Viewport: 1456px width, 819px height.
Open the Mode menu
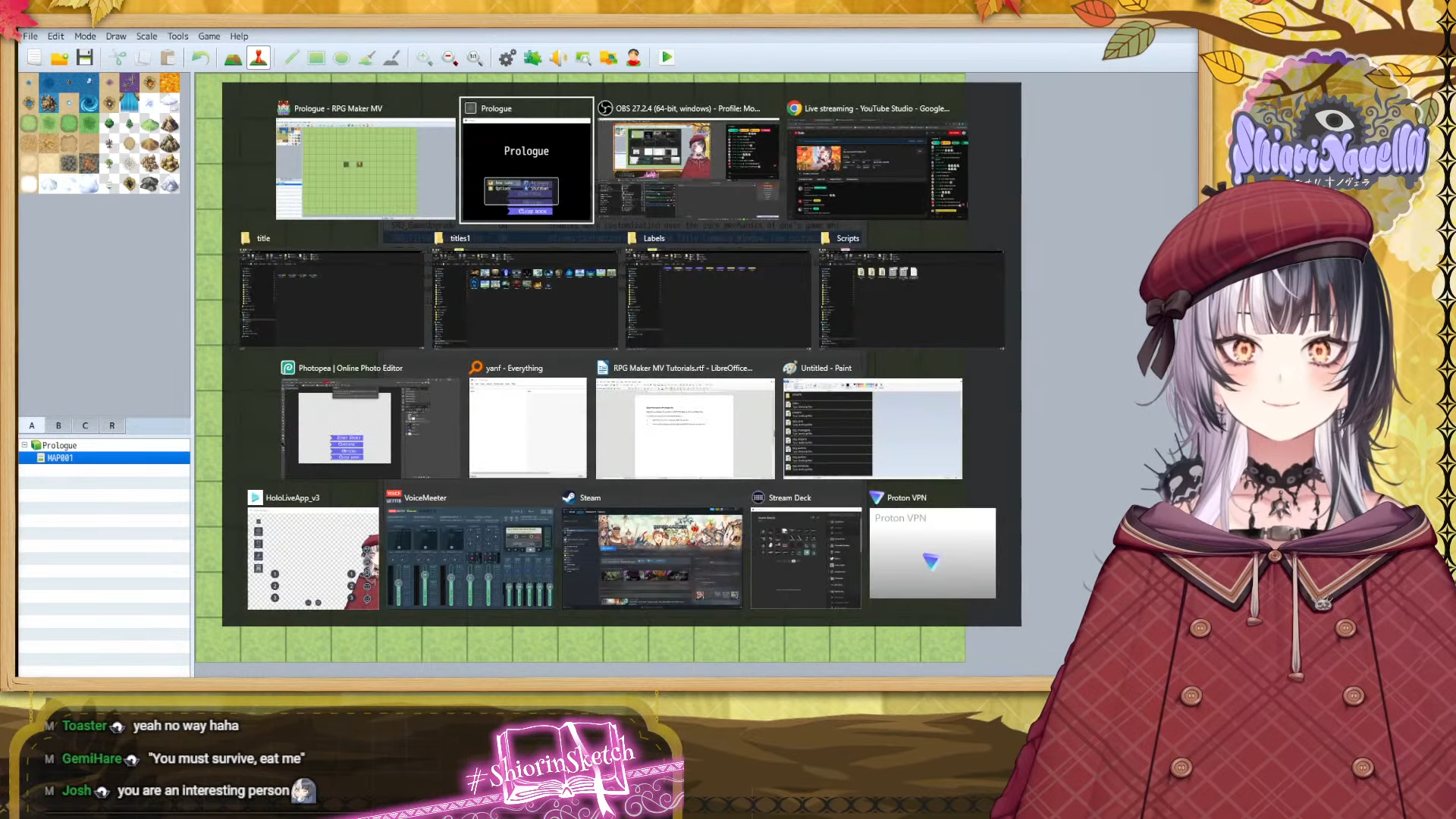click(x=85, y=36)
